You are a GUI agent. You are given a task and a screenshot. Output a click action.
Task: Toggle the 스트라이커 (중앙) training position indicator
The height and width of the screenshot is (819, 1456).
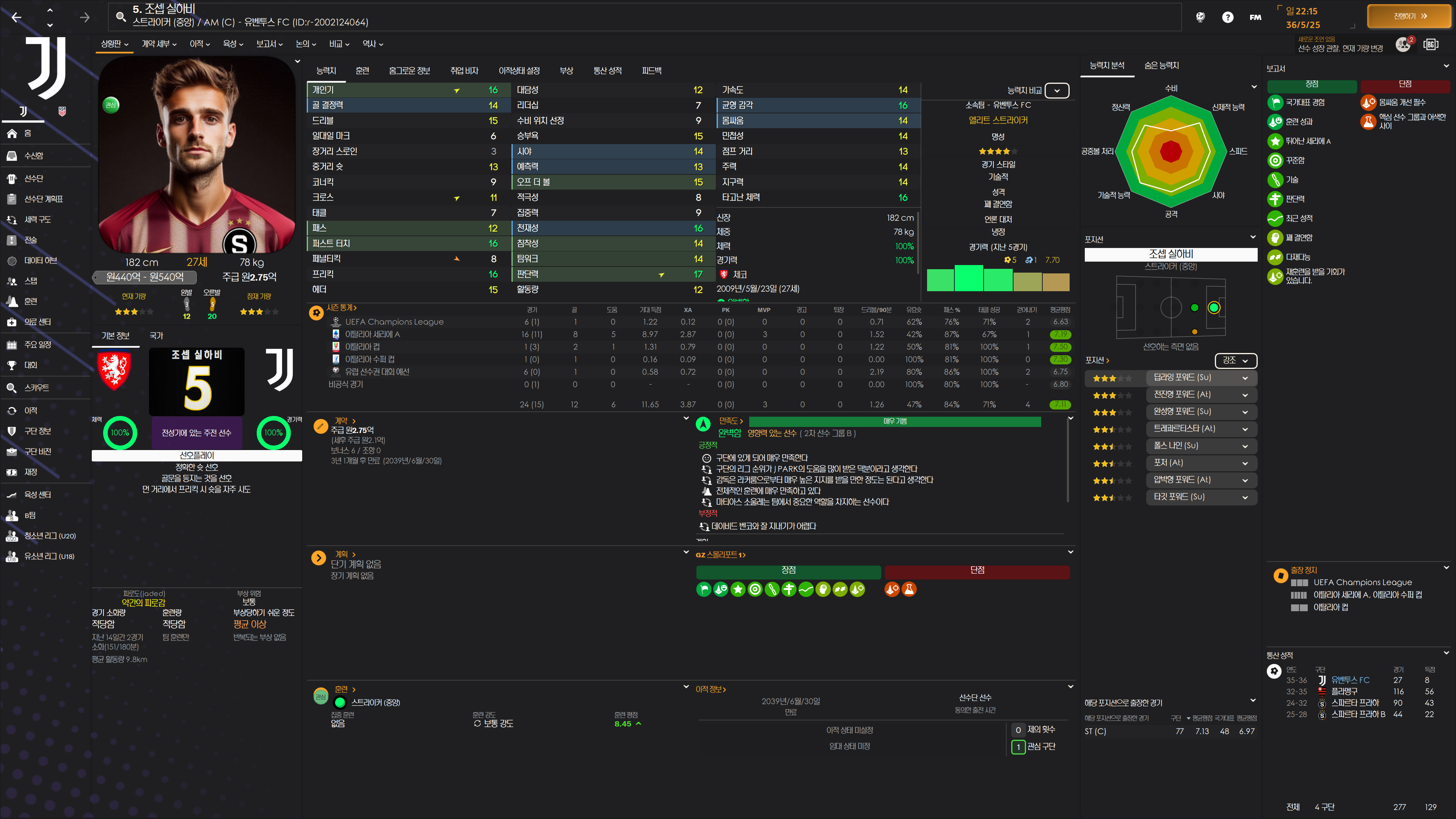(x=340, y=703)
